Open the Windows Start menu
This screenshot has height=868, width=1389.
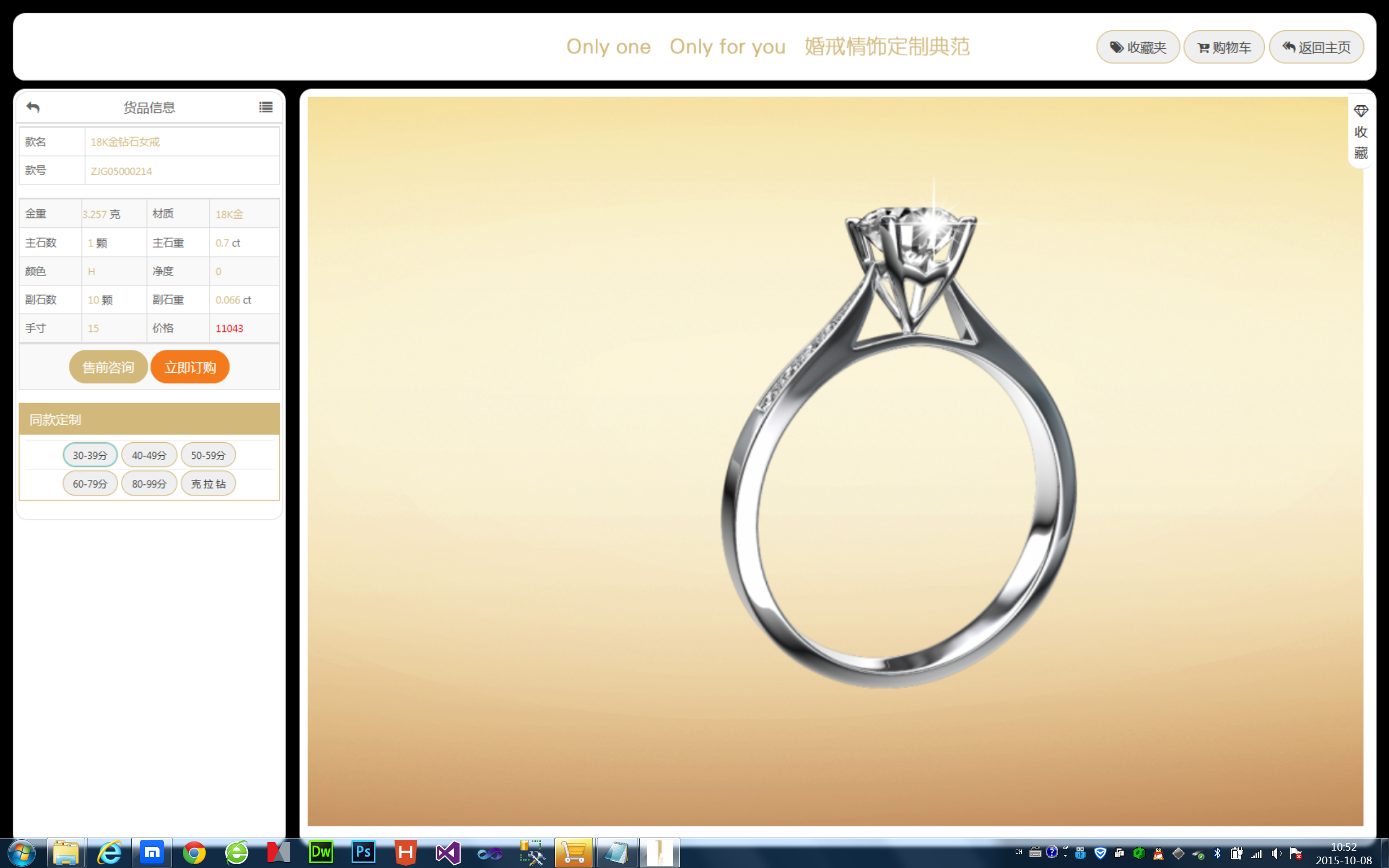[x=21, y=852]
